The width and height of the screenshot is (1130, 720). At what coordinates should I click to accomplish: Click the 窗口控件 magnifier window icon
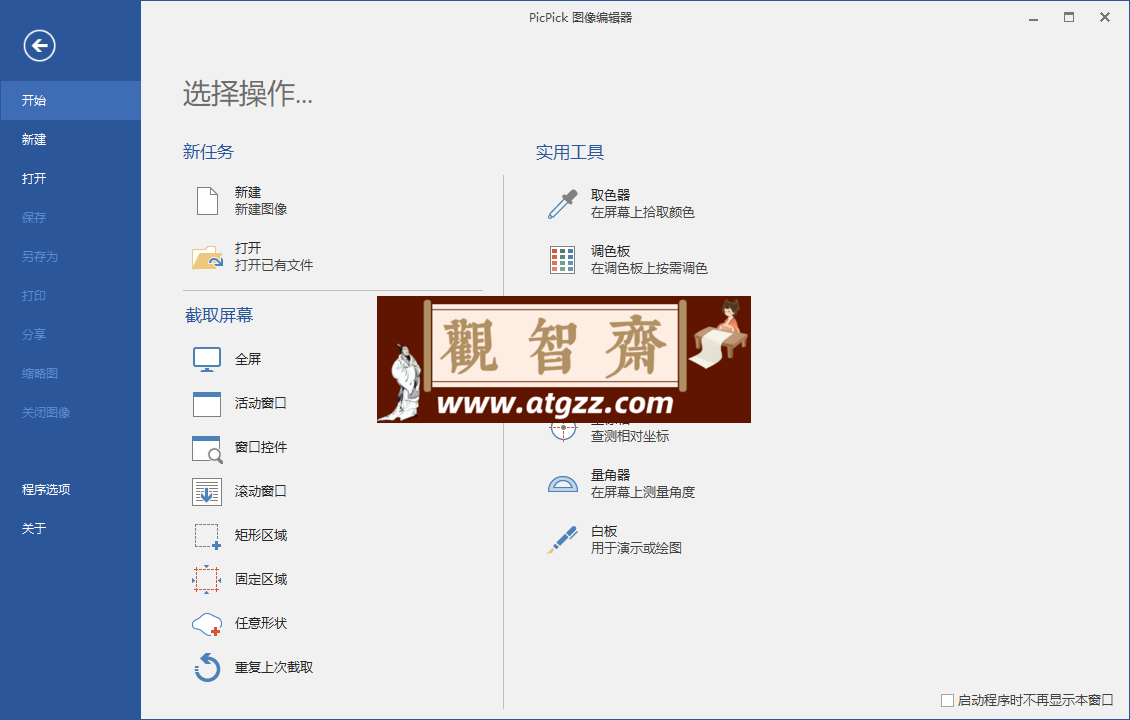208,448
